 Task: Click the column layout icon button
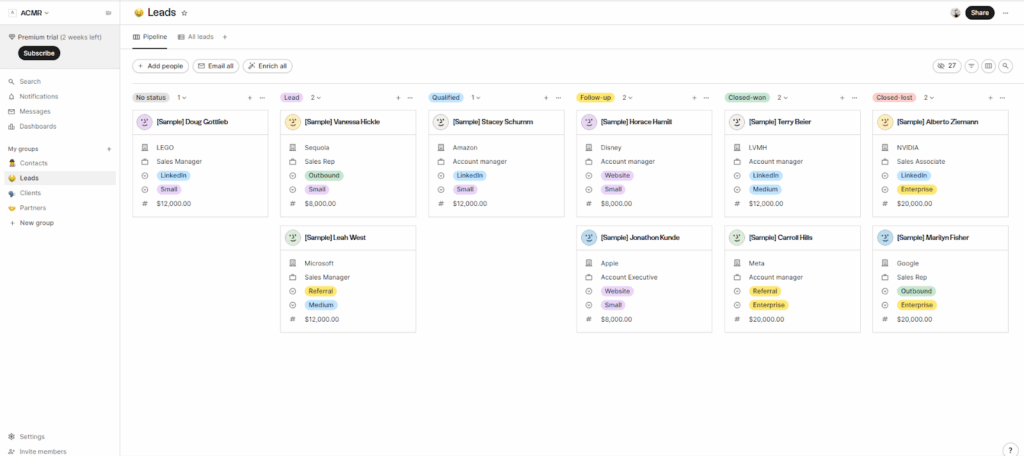tap(988, 66)
